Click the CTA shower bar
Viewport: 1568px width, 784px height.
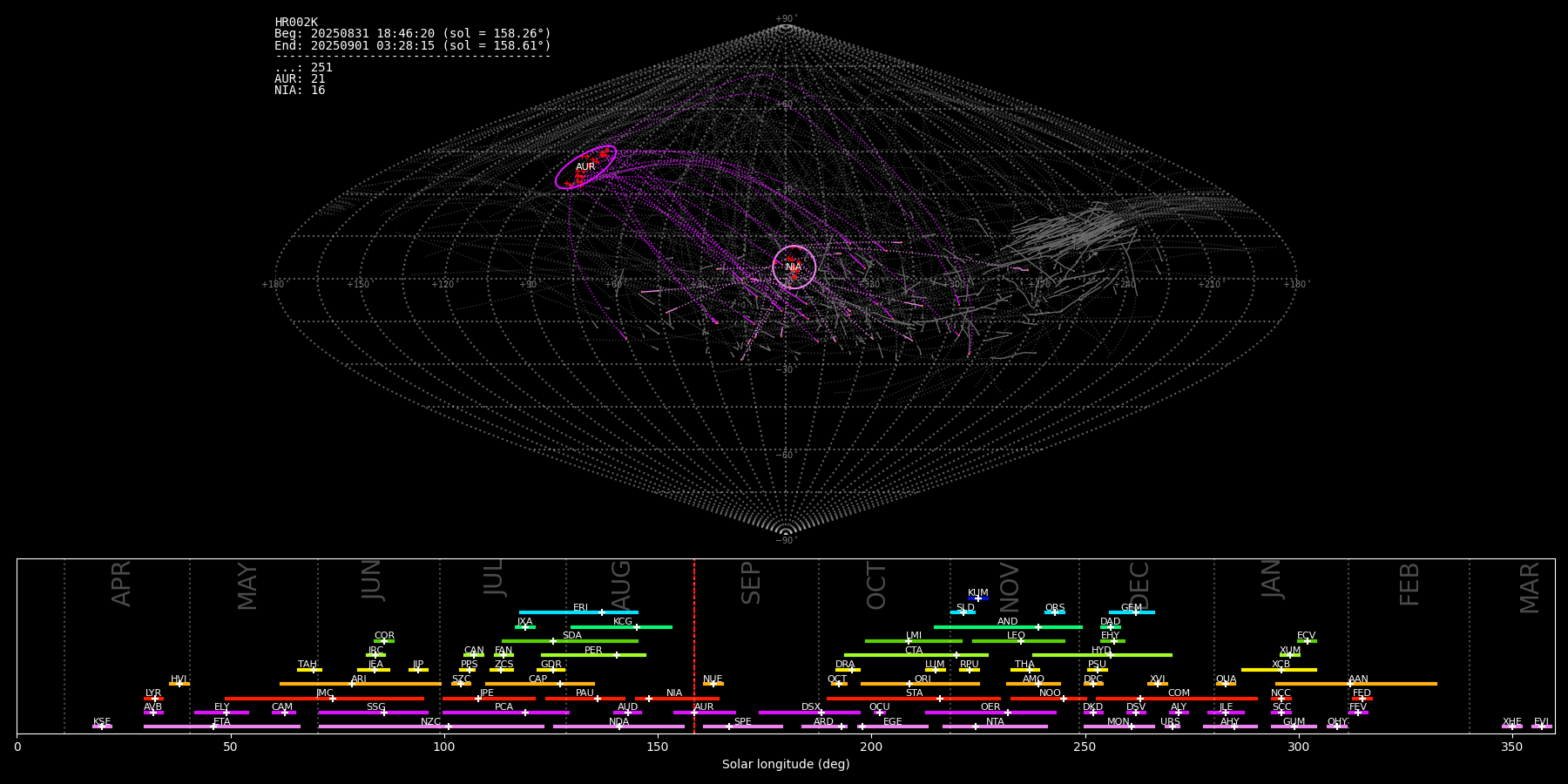[x=916, y=655]
